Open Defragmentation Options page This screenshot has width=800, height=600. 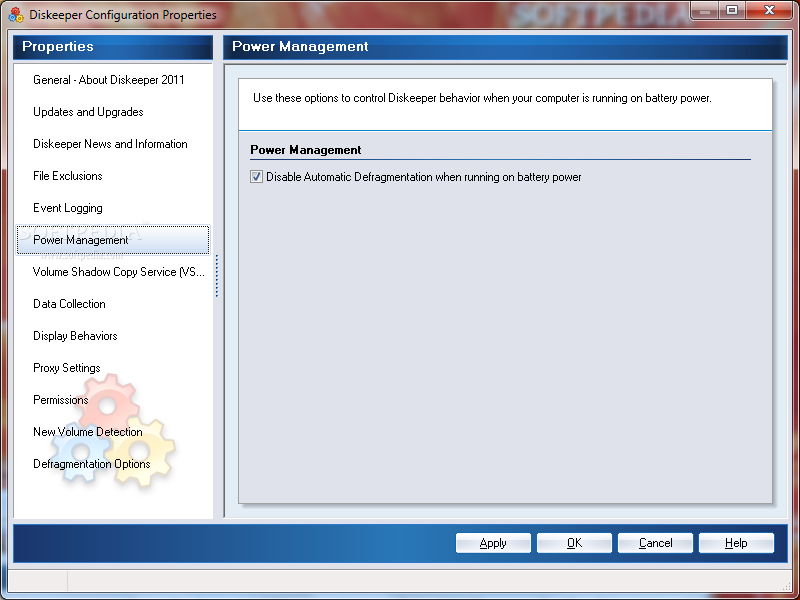(x=92, y=464)
